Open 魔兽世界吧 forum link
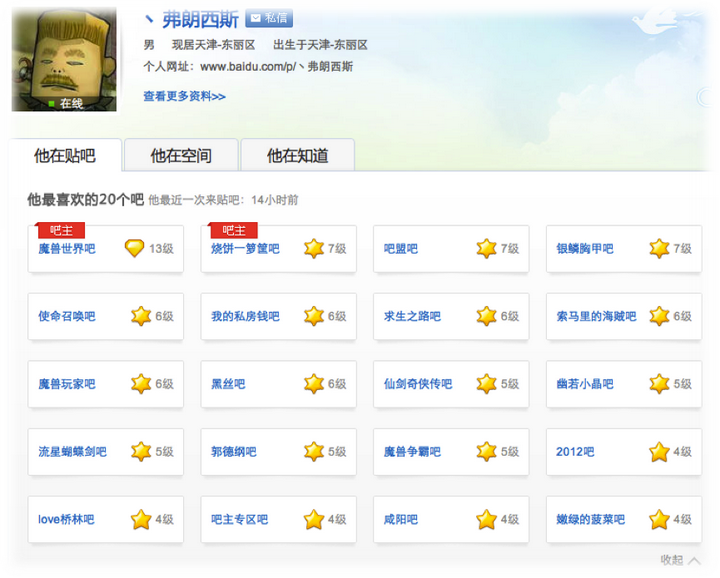720x578 pixels. click(67, 248)
